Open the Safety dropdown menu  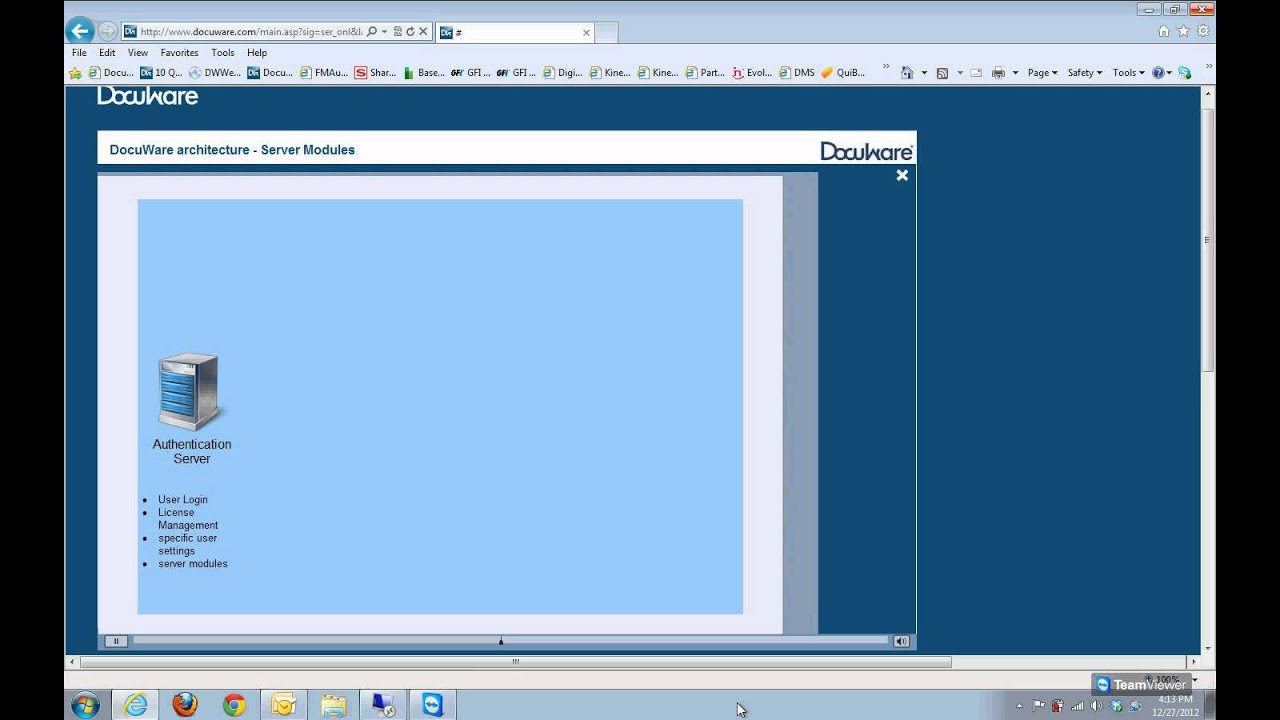pyautogui.click(x=1085, y=73)
